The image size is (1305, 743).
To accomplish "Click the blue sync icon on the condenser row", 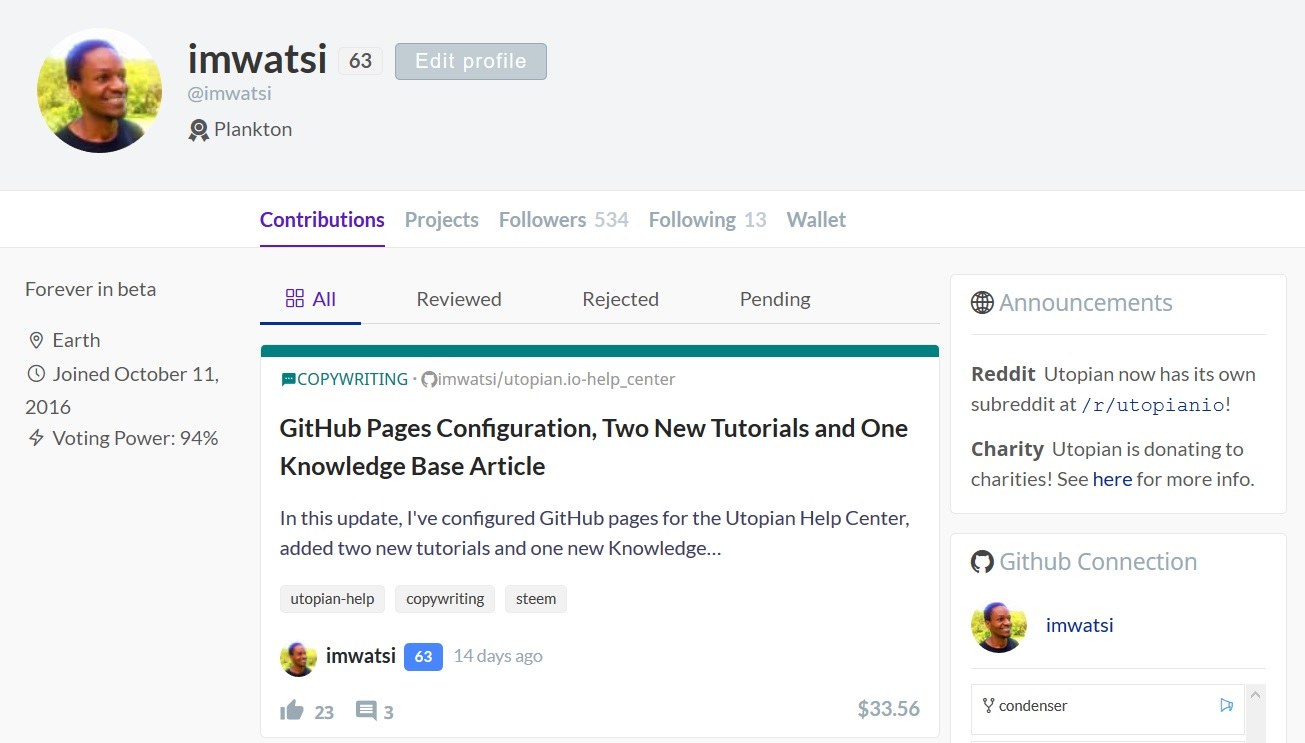I will click(x=1227, y=705).
